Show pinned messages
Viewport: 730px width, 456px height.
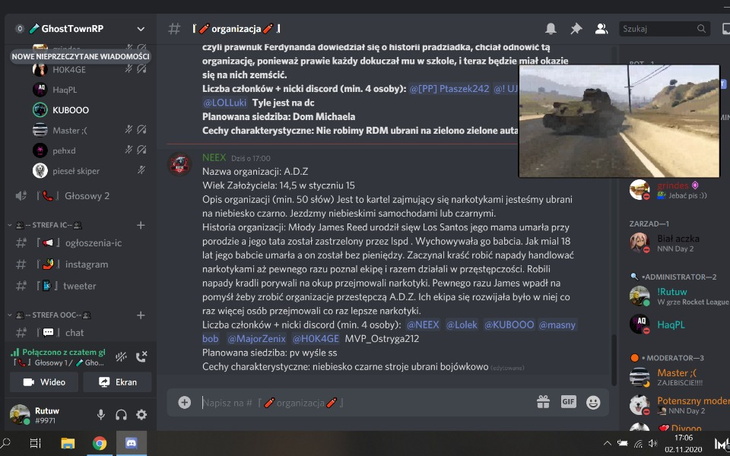click(576, 29)
